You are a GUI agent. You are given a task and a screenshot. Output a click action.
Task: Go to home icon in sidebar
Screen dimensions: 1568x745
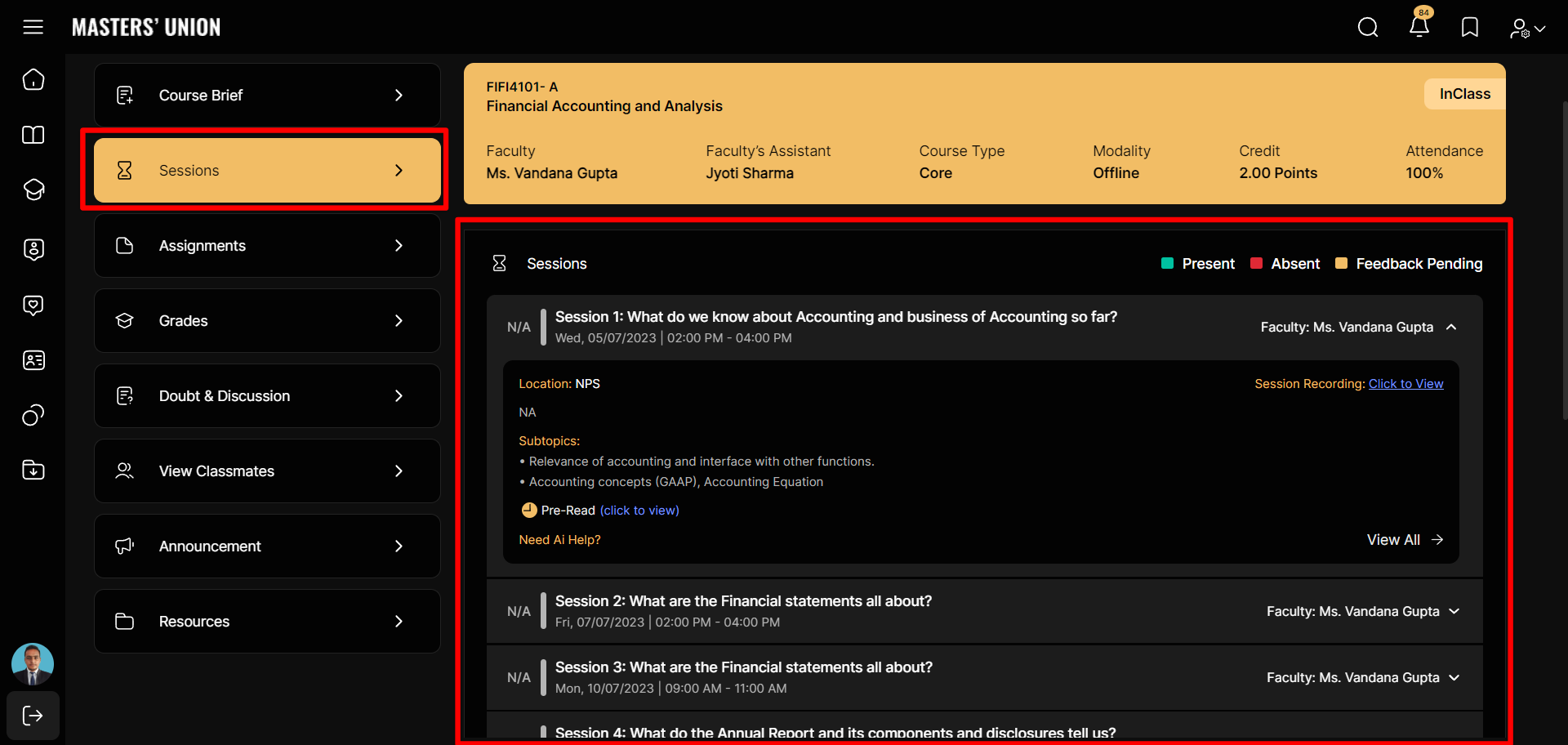coord(33,79)
